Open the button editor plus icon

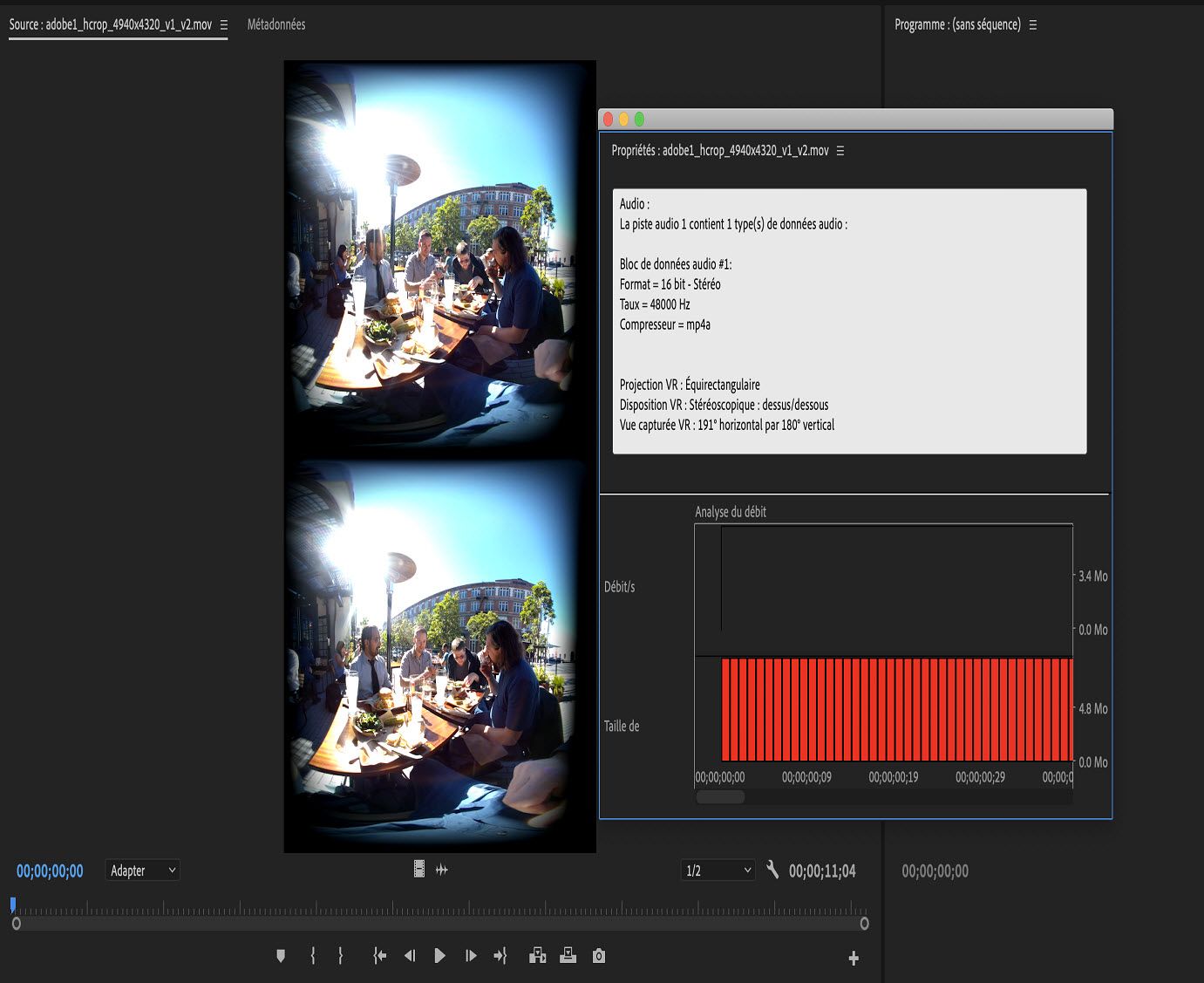point(854,959)
